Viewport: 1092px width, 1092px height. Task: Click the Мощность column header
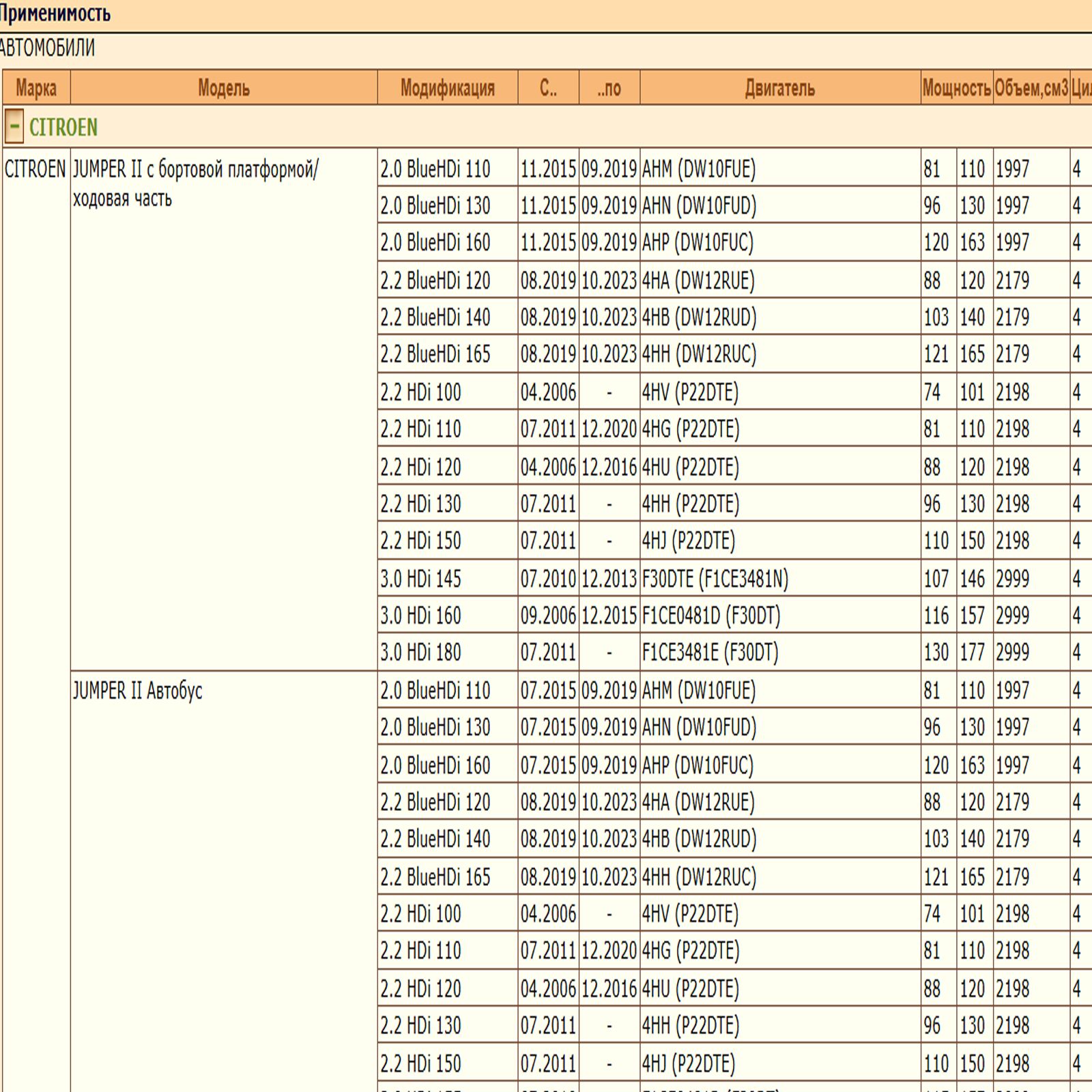click(956, 88)
